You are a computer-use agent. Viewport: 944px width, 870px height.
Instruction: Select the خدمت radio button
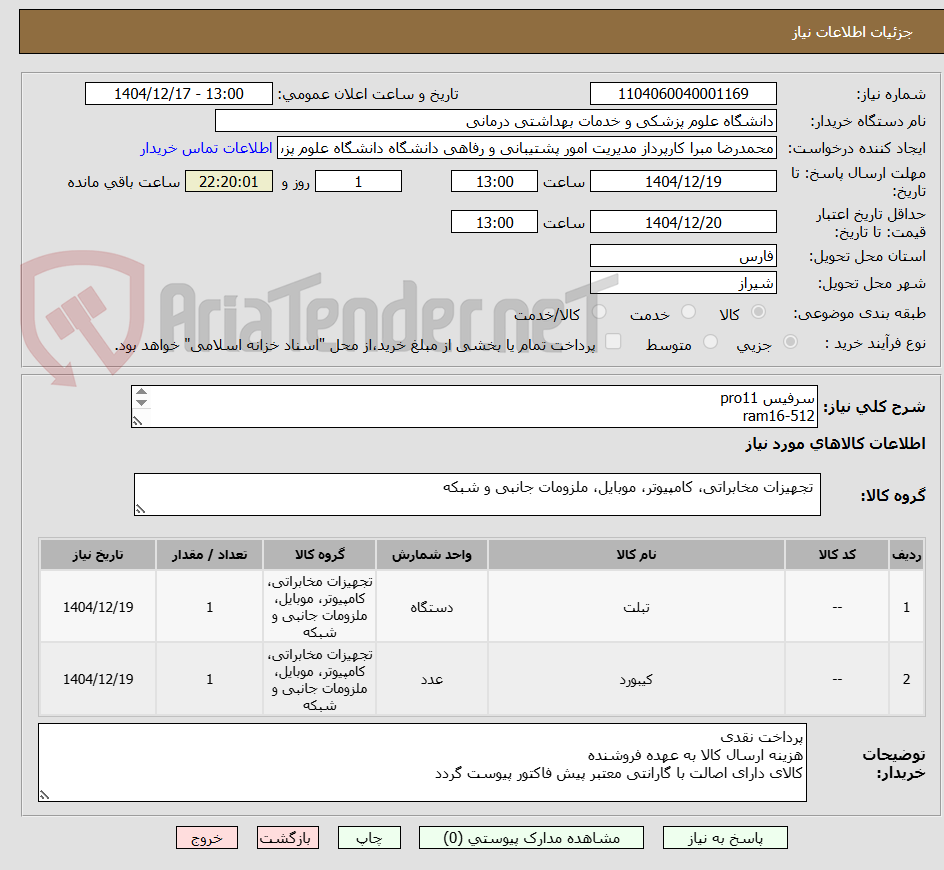688,312
